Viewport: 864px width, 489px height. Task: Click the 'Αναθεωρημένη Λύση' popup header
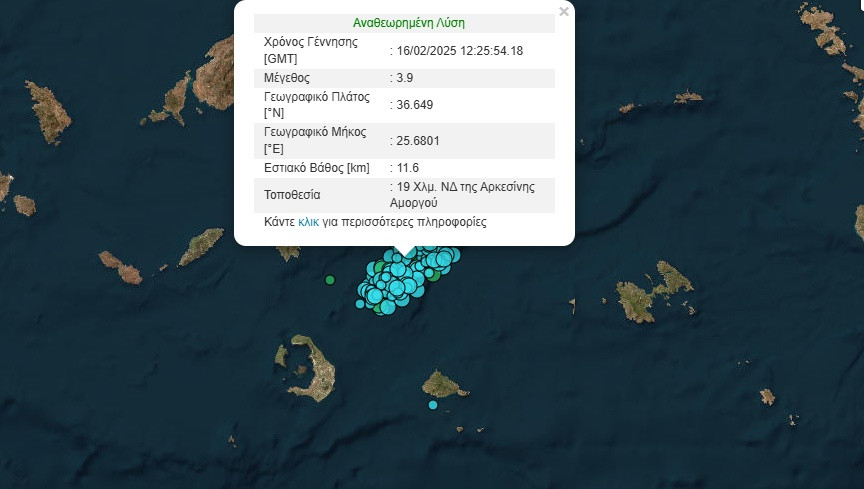tap(408, 22)
